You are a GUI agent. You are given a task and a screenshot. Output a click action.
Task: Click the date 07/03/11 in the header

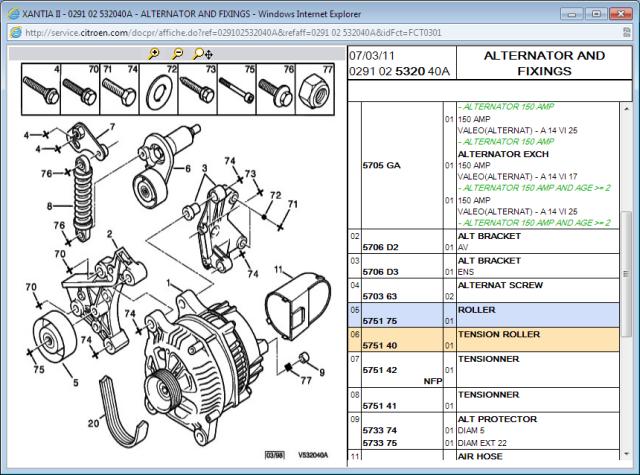[372, 56]
